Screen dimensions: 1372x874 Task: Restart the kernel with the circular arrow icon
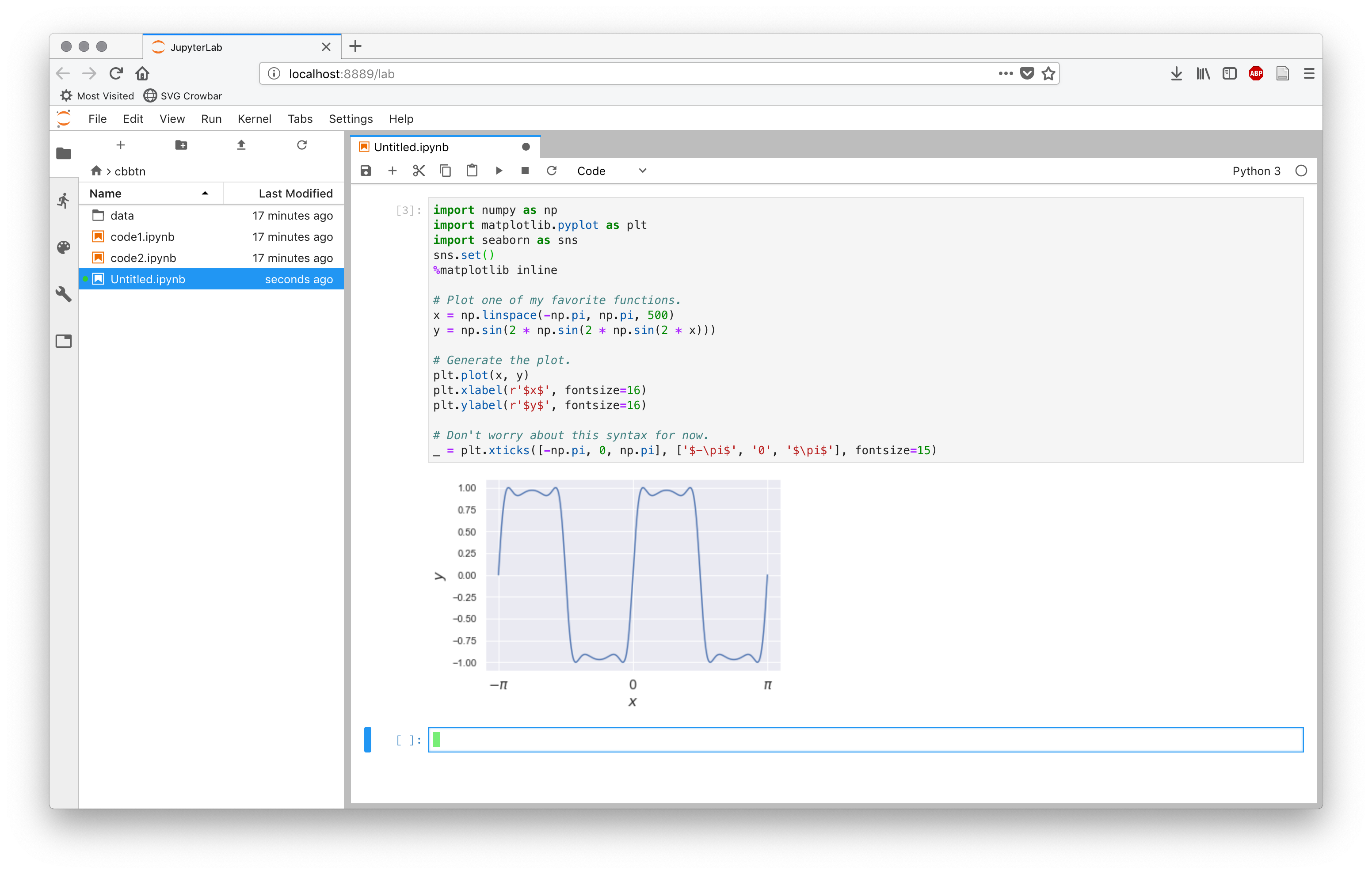[x=552, y=171]
